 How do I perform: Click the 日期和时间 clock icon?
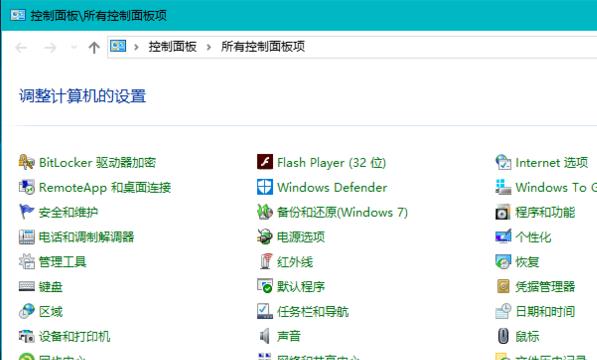503,311
